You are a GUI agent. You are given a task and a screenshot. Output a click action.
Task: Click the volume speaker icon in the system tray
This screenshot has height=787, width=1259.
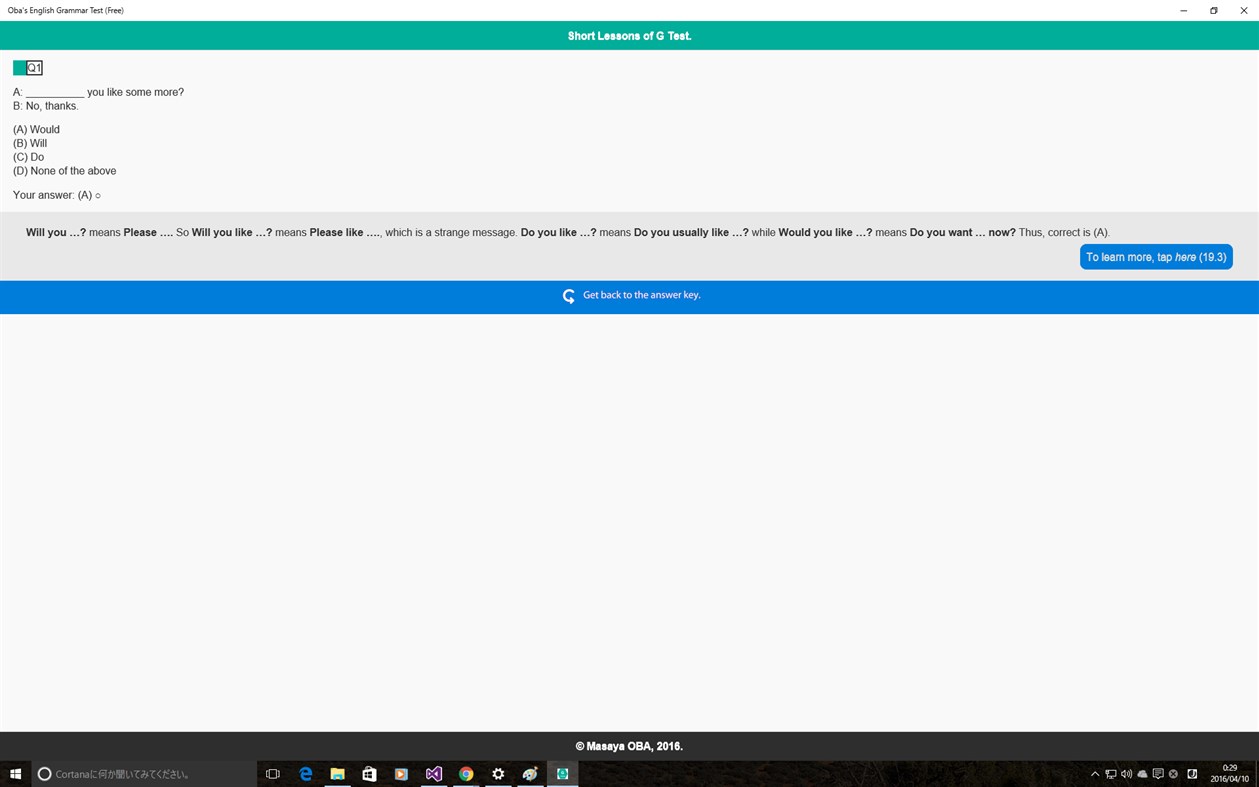pyautogui.click(x=1127, y=774)
